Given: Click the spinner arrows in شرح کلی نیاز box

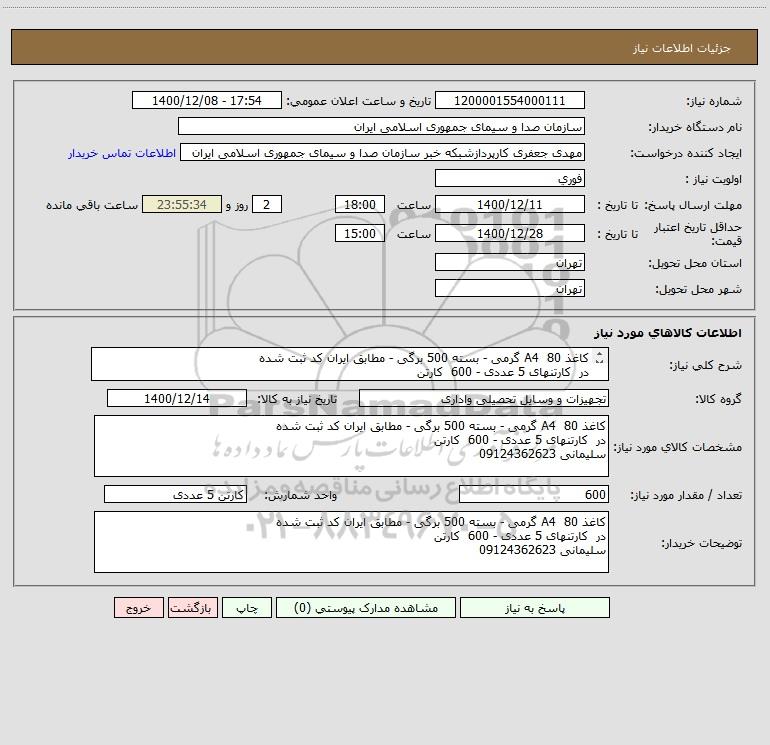Looking at the screenshot, I should click(599, 359).
